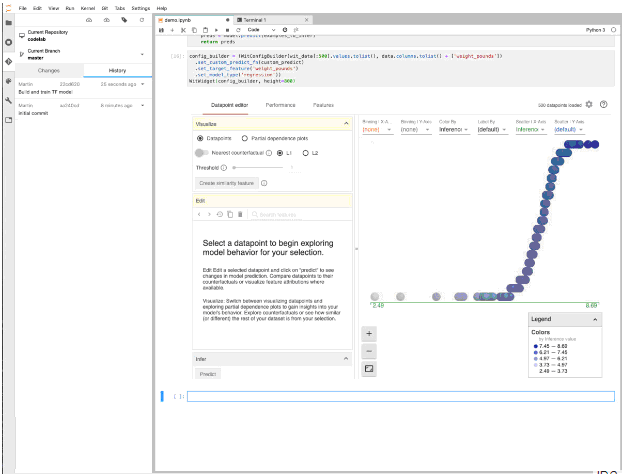Click the Threshold slider
Viewport: 623px width, 474px height.
pyautogui.click(x=258, y=168)
